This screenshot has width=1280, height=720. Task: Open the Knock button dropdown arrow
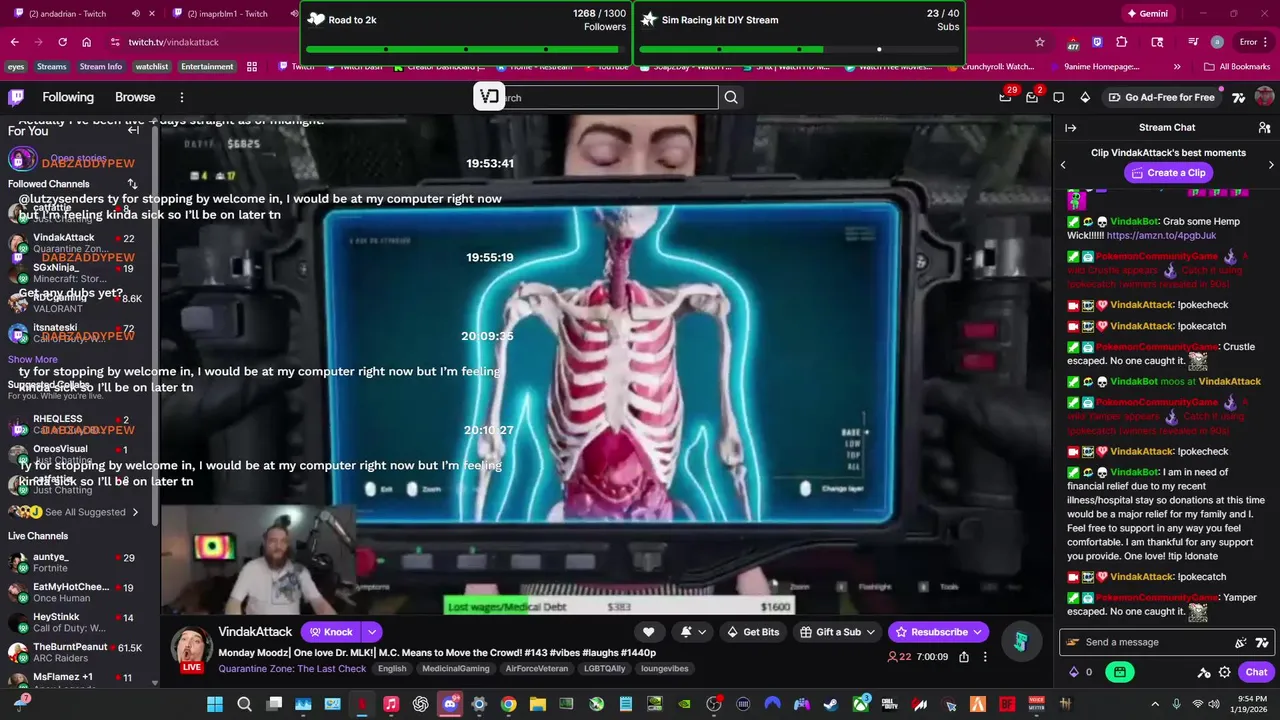[x=372, y=632]
